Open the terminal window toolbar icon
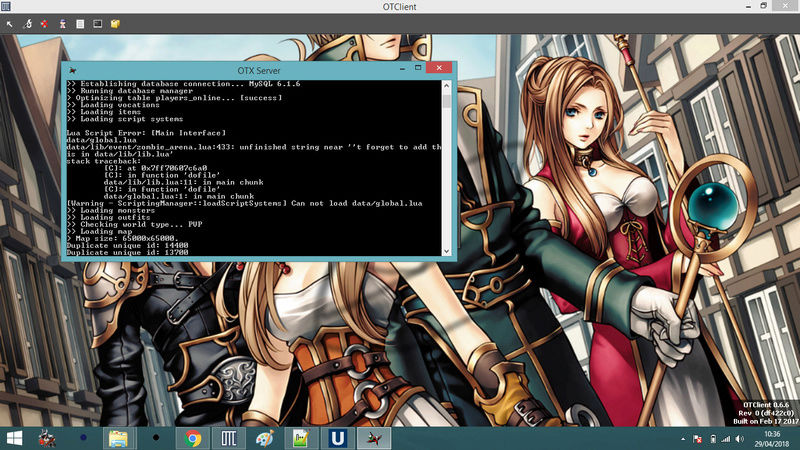 tap(97, 24)
